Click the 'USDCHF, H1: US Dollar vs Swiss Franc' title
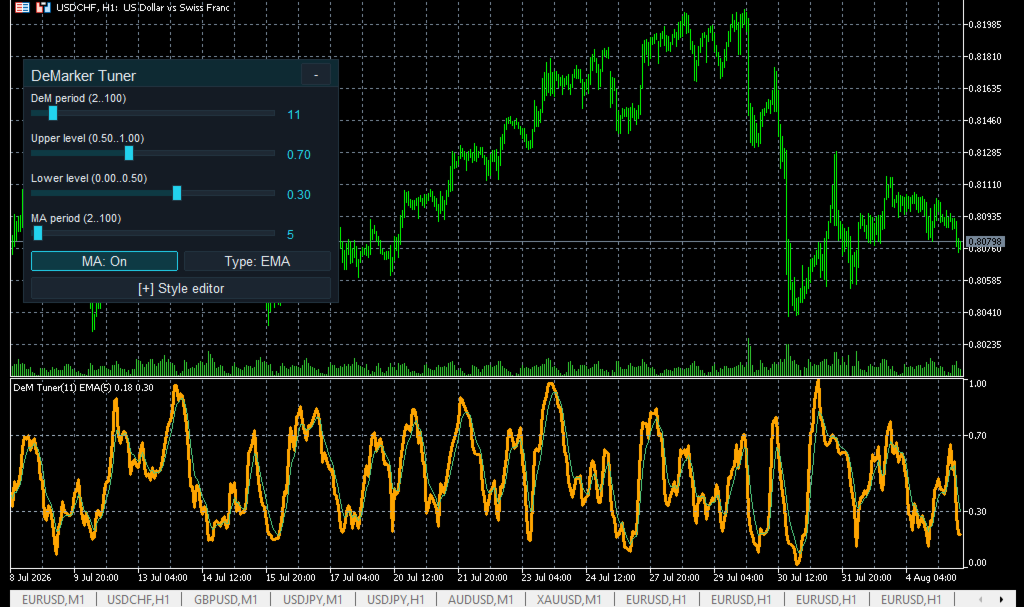 click(142, 8)
